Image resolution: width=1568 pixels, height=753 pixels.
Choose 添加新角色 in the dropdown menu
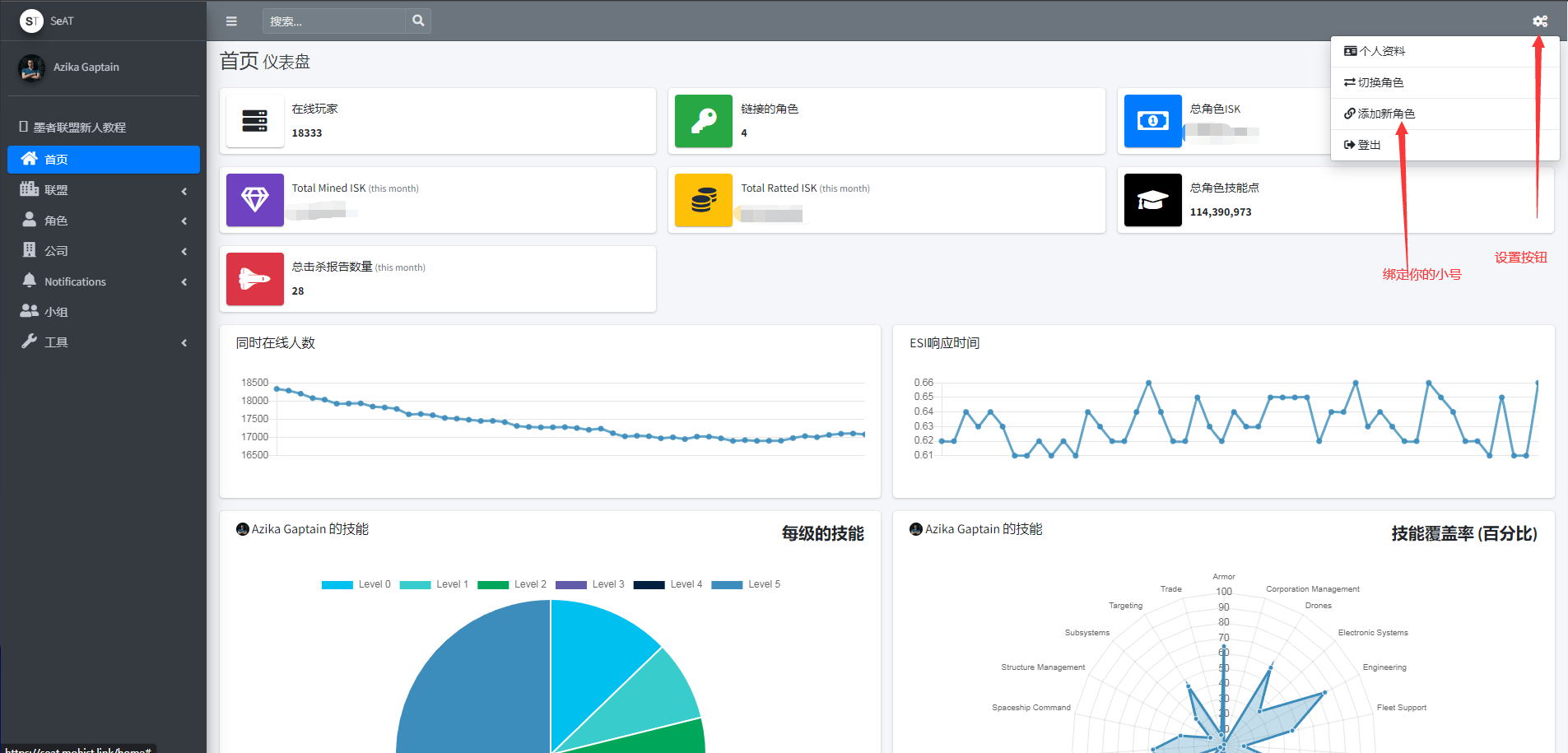click(1445, 114)
